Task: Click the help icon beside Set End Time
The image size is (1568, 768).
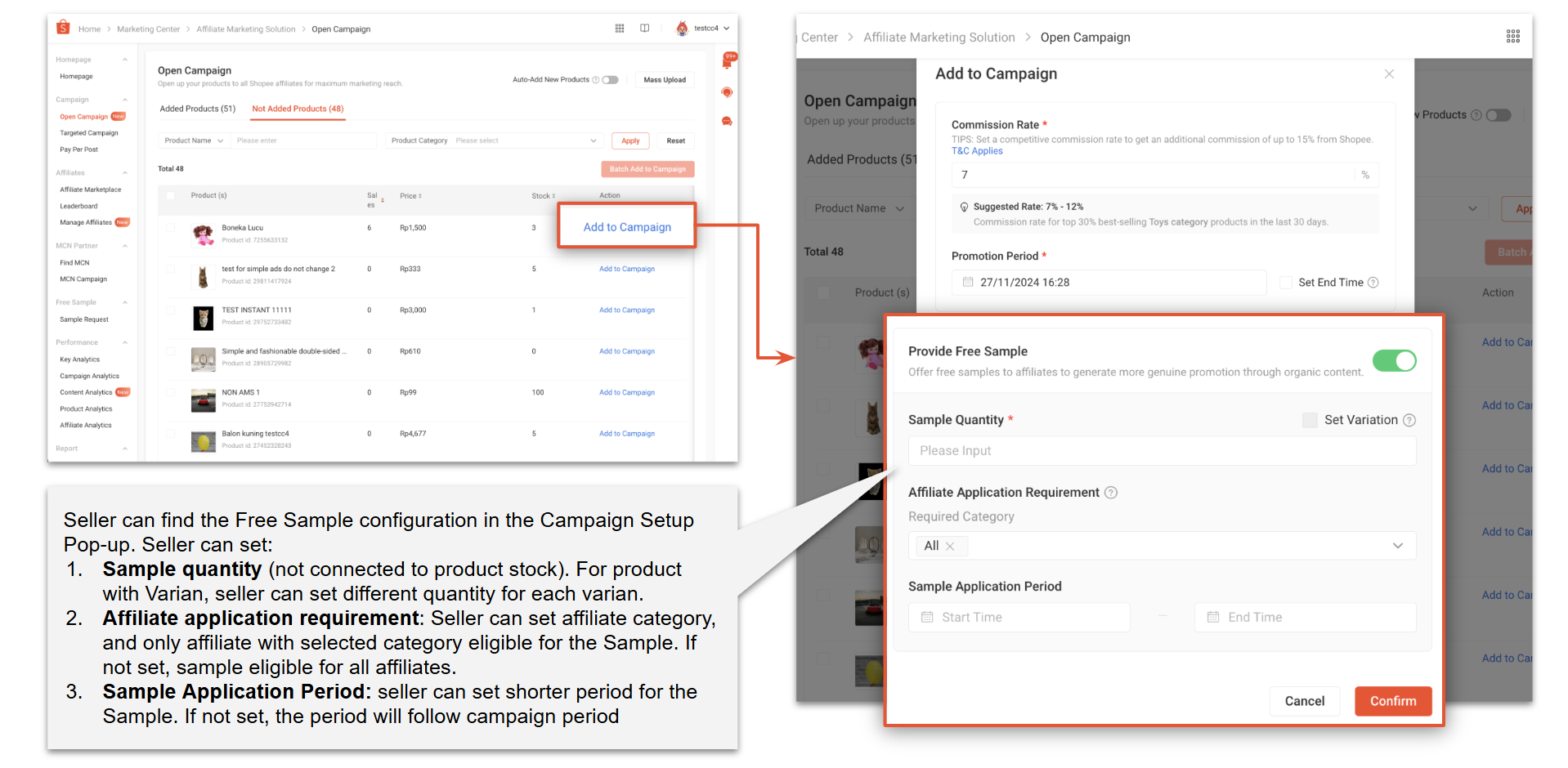Action: pyautogui.click(x=1373, y=283)
